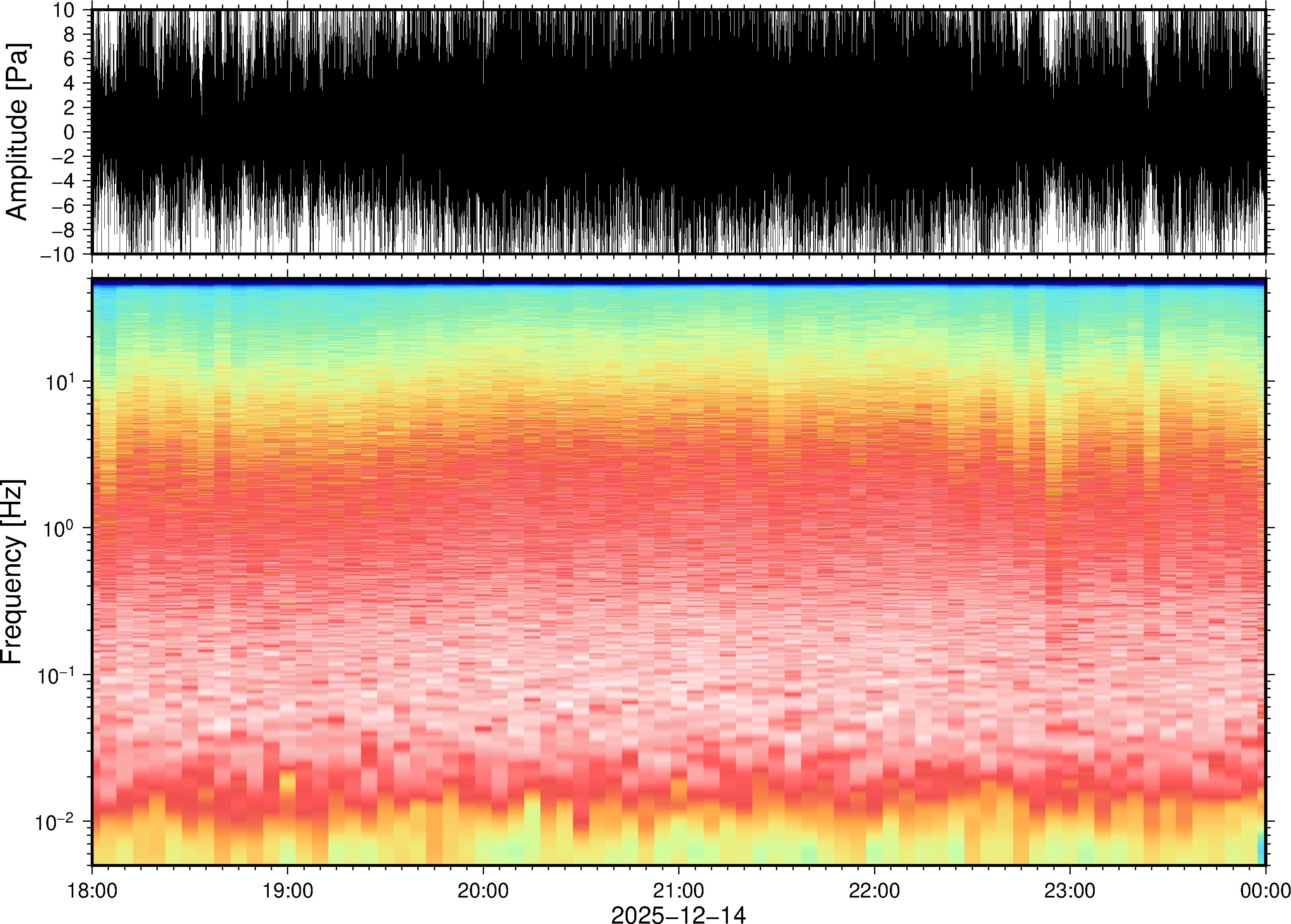This screenshot has height=924, width=1291.
Task: Click the 10¹ frequency tick label
Action: pyautogui.click(x=60, y=382)
